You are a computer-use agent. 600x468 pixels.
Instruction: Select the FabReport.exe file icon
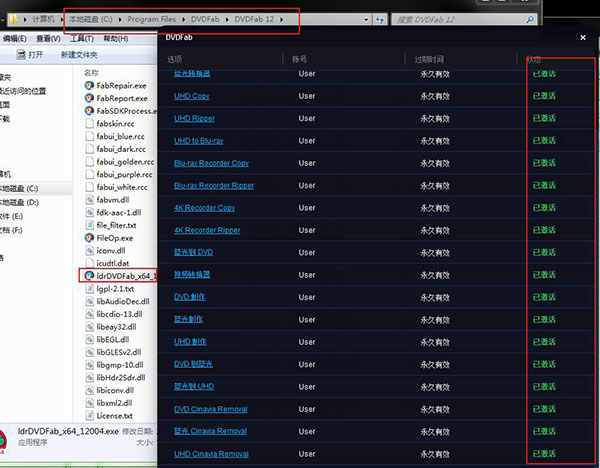point(89,98)
